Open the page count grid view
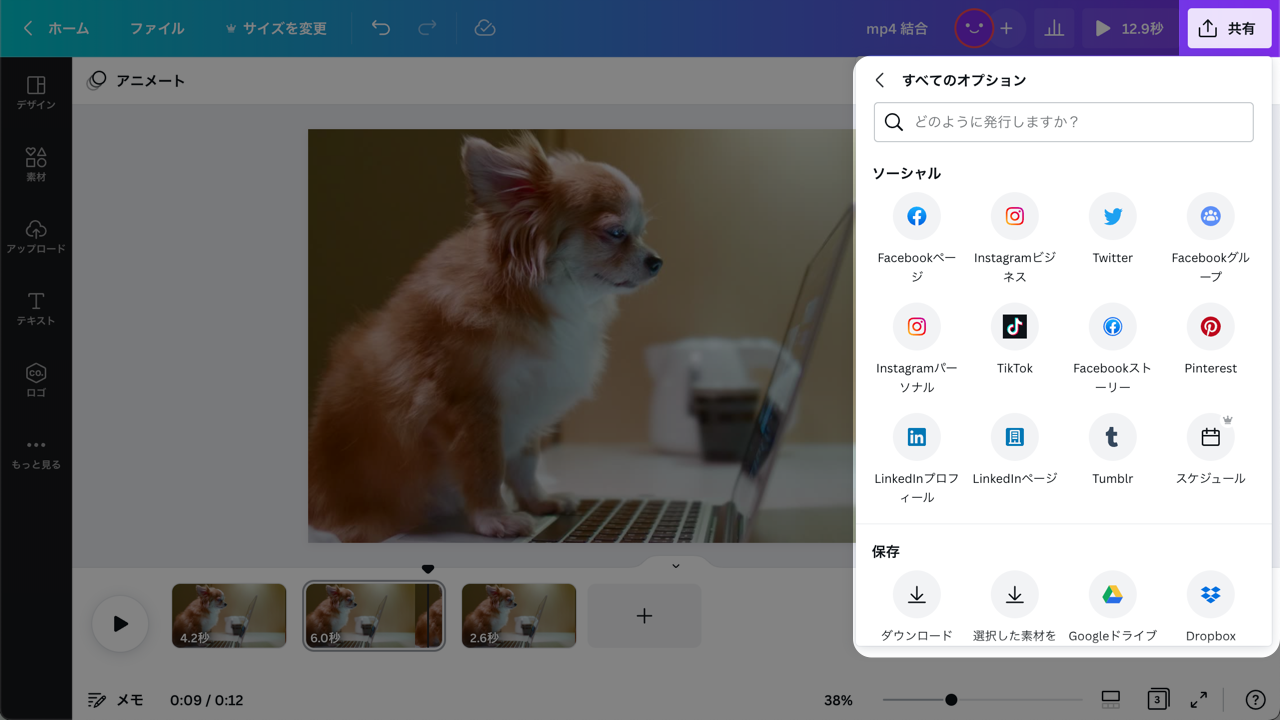The image size is (1280, 720). pos(1158,699)
